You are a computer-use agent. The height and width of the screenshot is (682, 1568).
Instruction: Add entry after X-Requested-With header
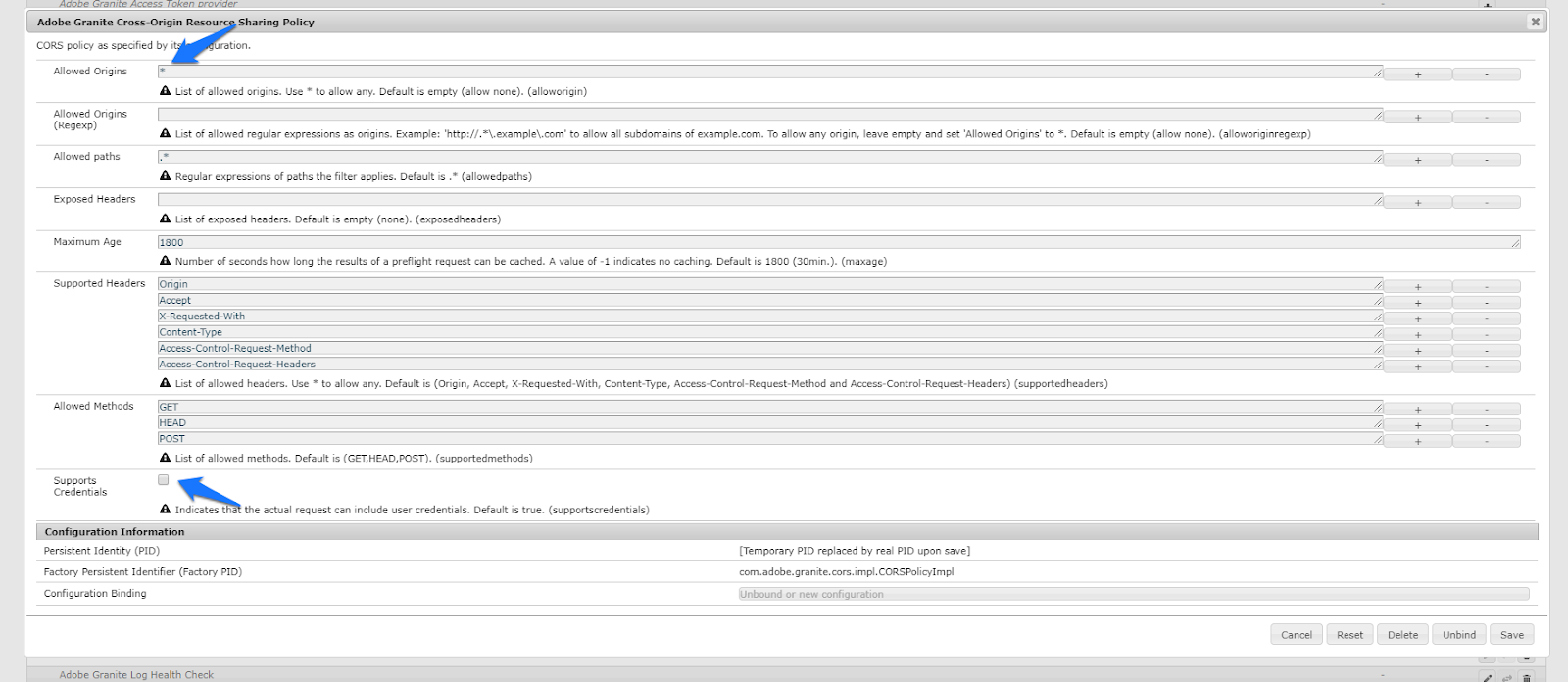(x=1417, y=318)
